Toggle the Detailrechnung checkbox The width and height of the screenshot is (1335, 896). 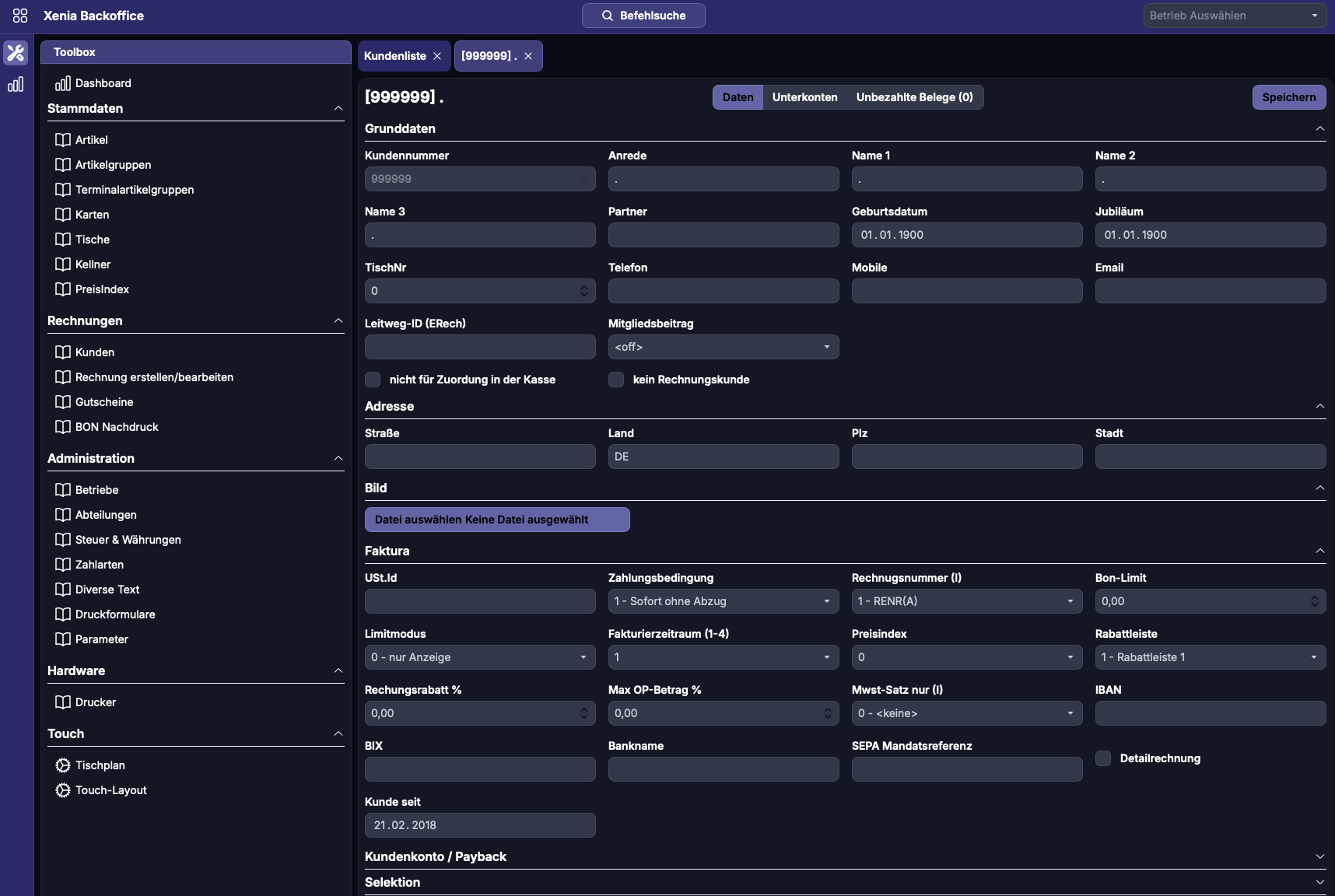tap(1103, 758)
